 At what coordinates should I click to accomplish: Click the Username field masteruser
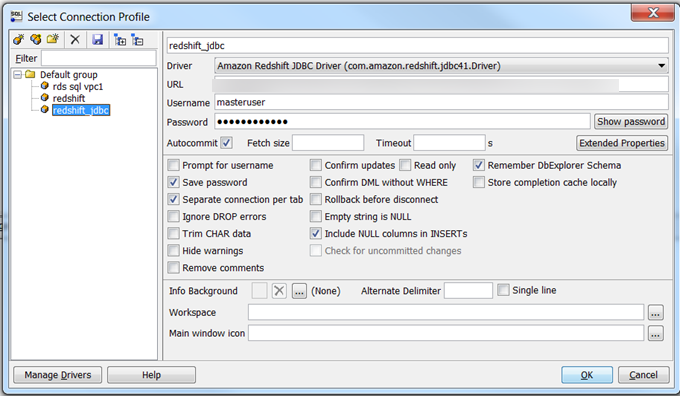[441, 102]
